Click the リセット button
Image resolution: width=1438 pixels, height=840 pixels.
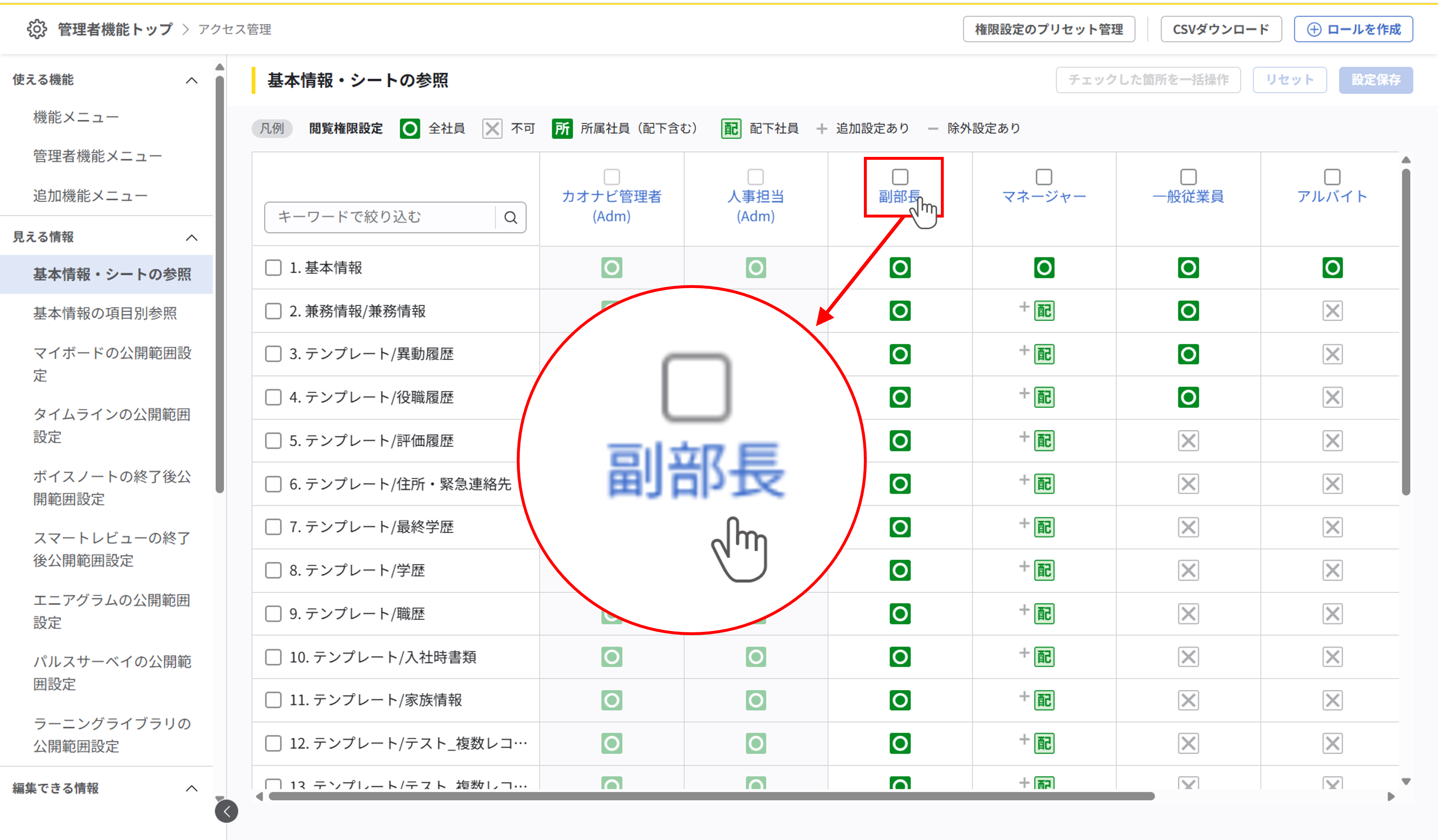pyautogui.click(x=1289, y=80)
